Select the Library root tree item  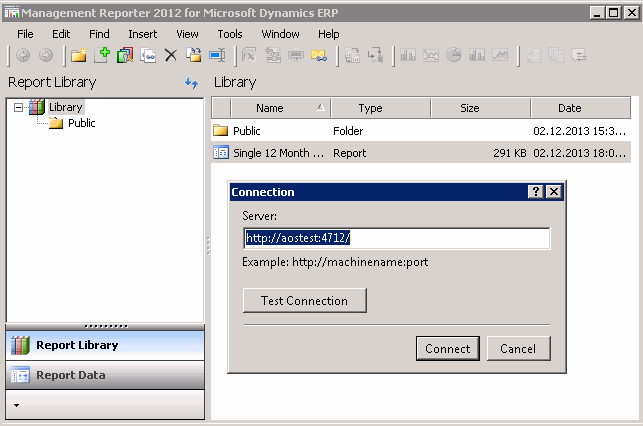pos(66,107)
